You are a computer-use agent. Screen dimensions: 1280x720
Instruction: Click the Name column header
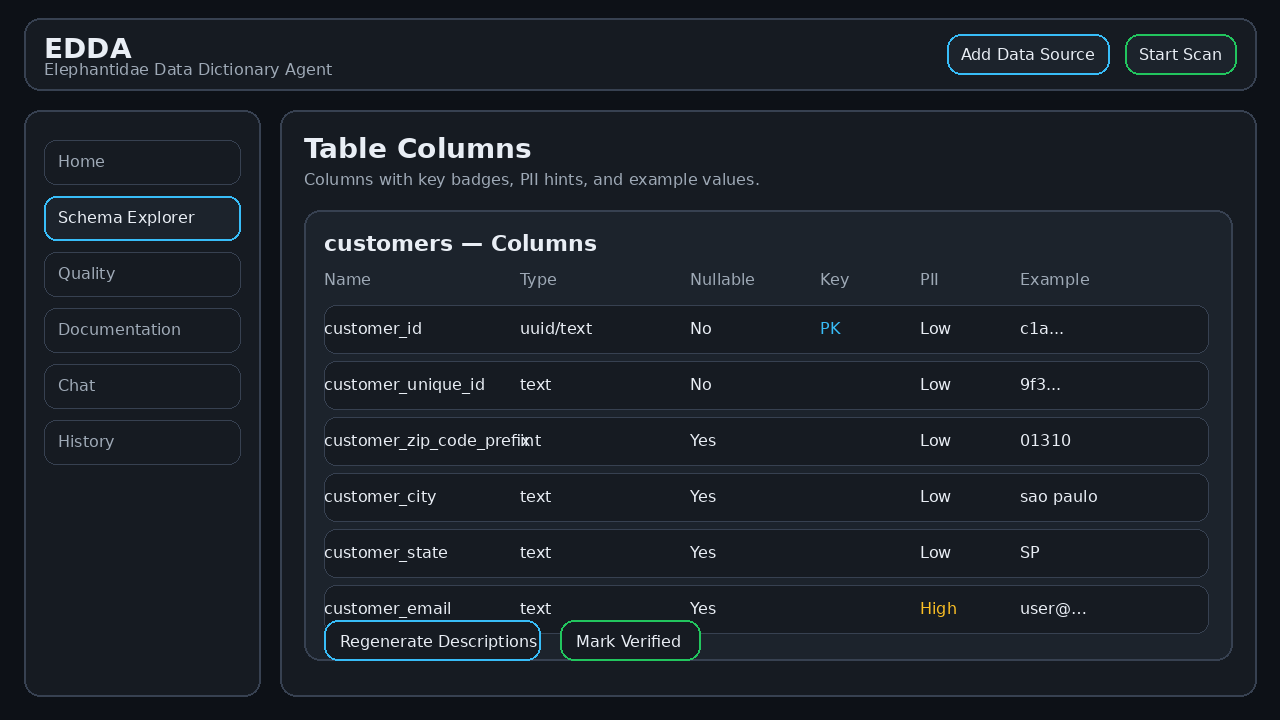click(347, 280)
